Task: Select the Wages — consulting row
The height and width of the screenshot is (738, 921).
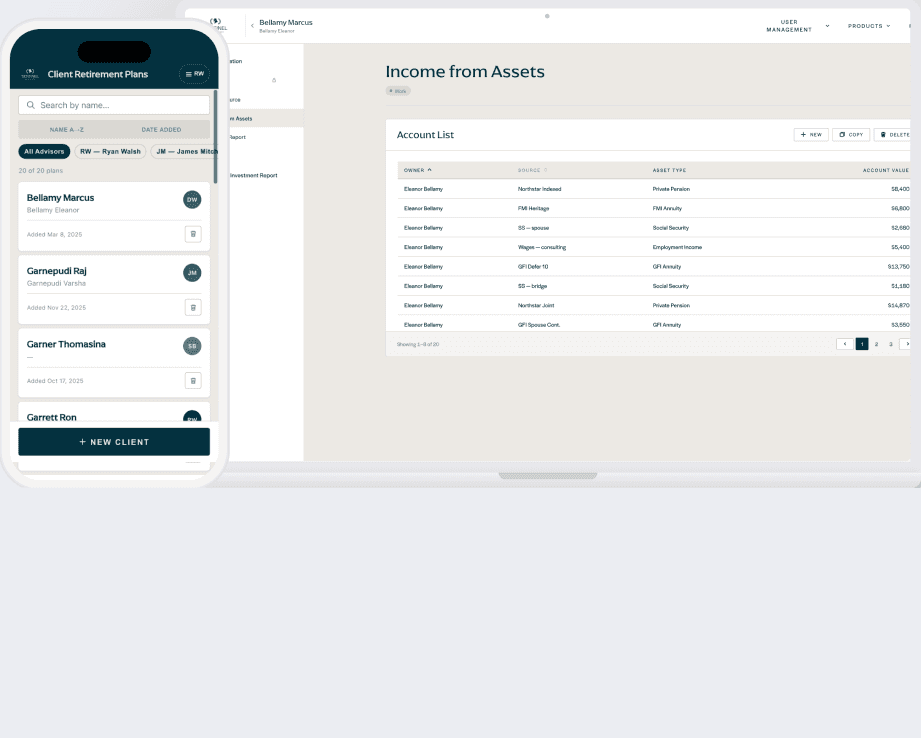Action: tap(654, 247)
